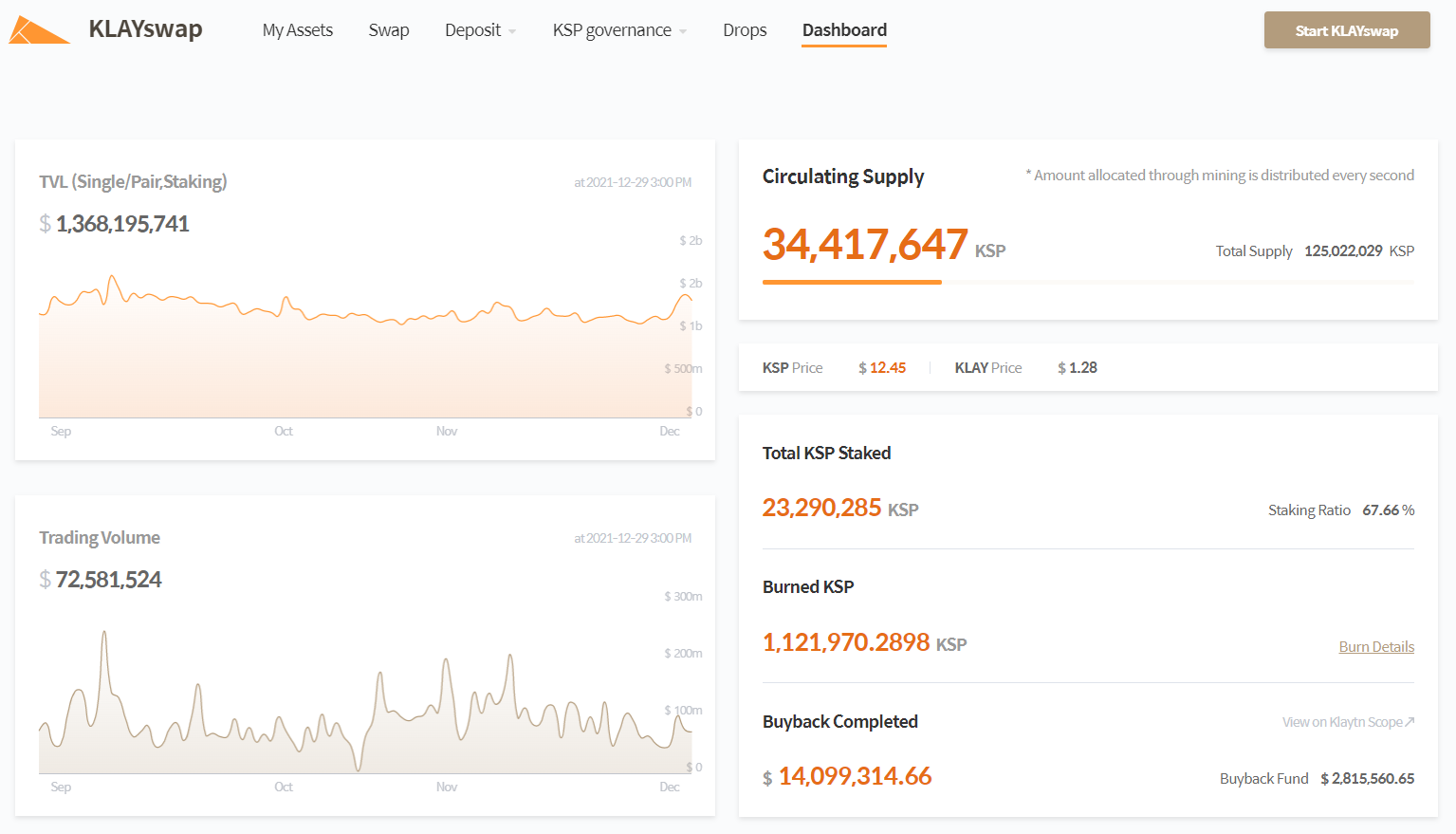Open the KSP governance menu item
The image size is (1456, 834).
click(x=612, y=30)
